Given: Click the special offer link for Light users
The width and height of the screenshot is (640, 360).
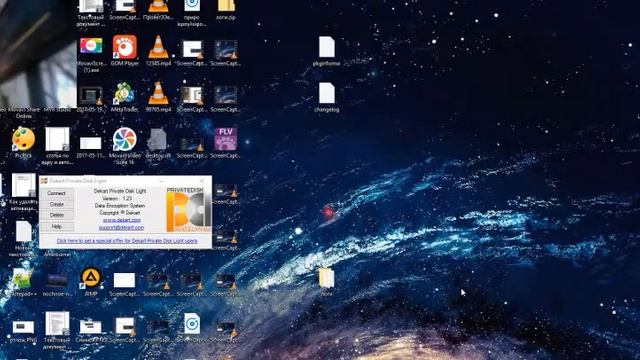Looking at the screenshot, I should (127, 241).
